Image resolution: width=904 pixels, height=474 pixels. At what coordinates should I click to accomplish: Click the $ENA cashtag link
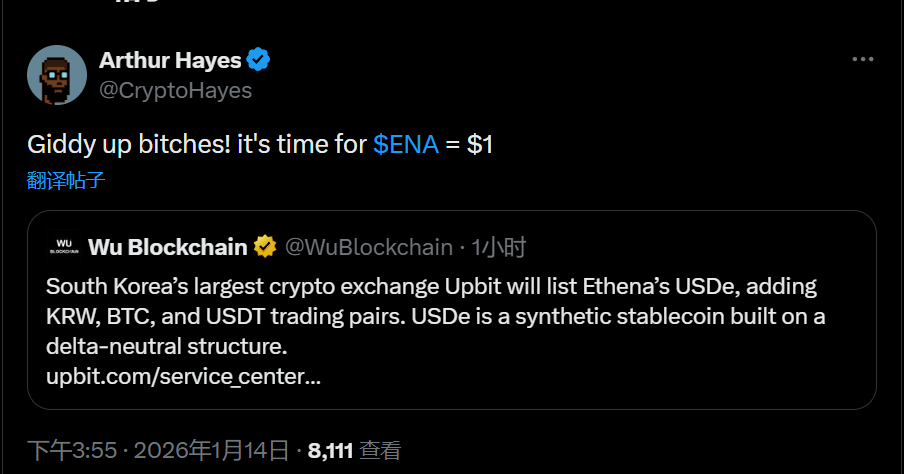[x=405, y=144]
